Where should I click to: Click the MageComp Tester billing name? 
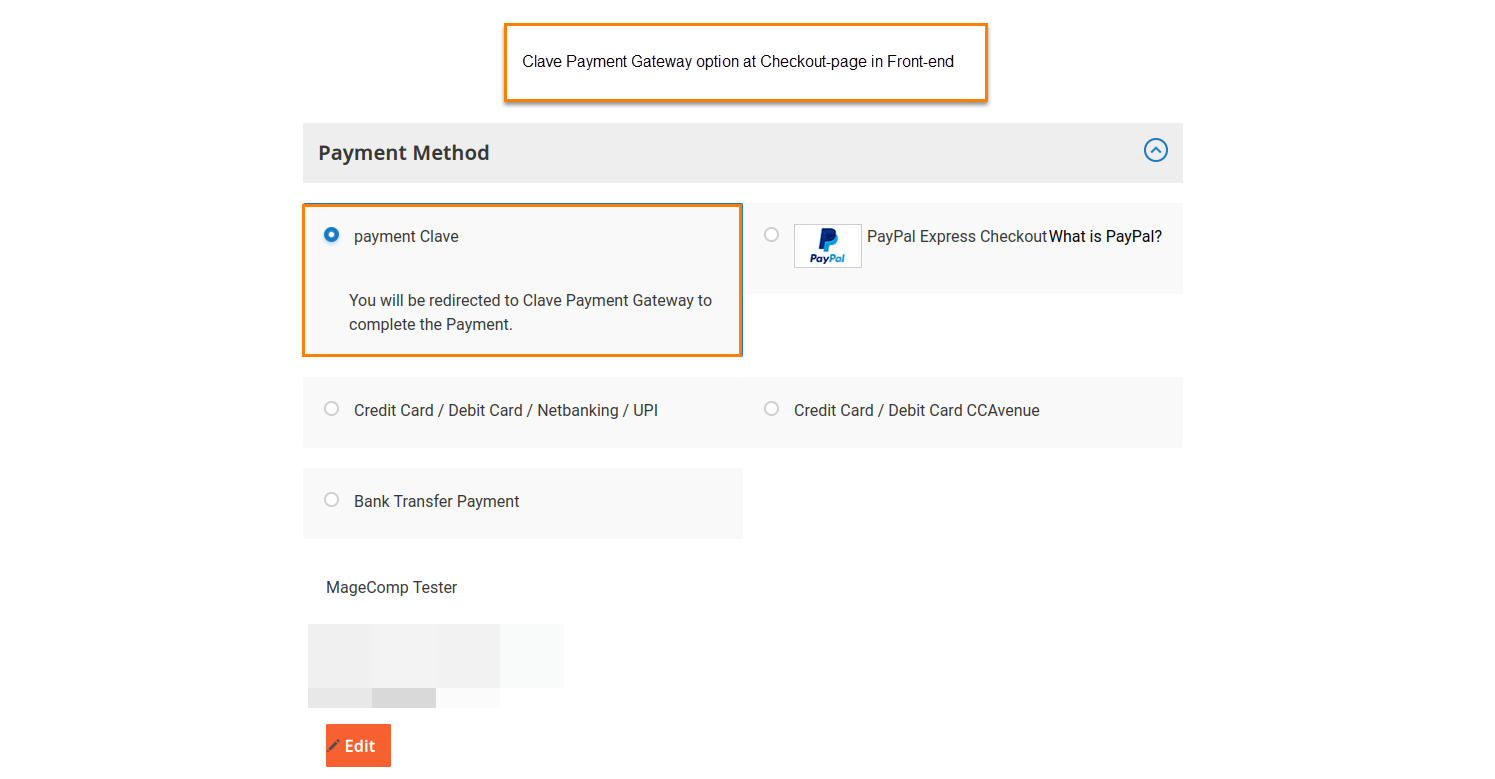tap(391, 588)
